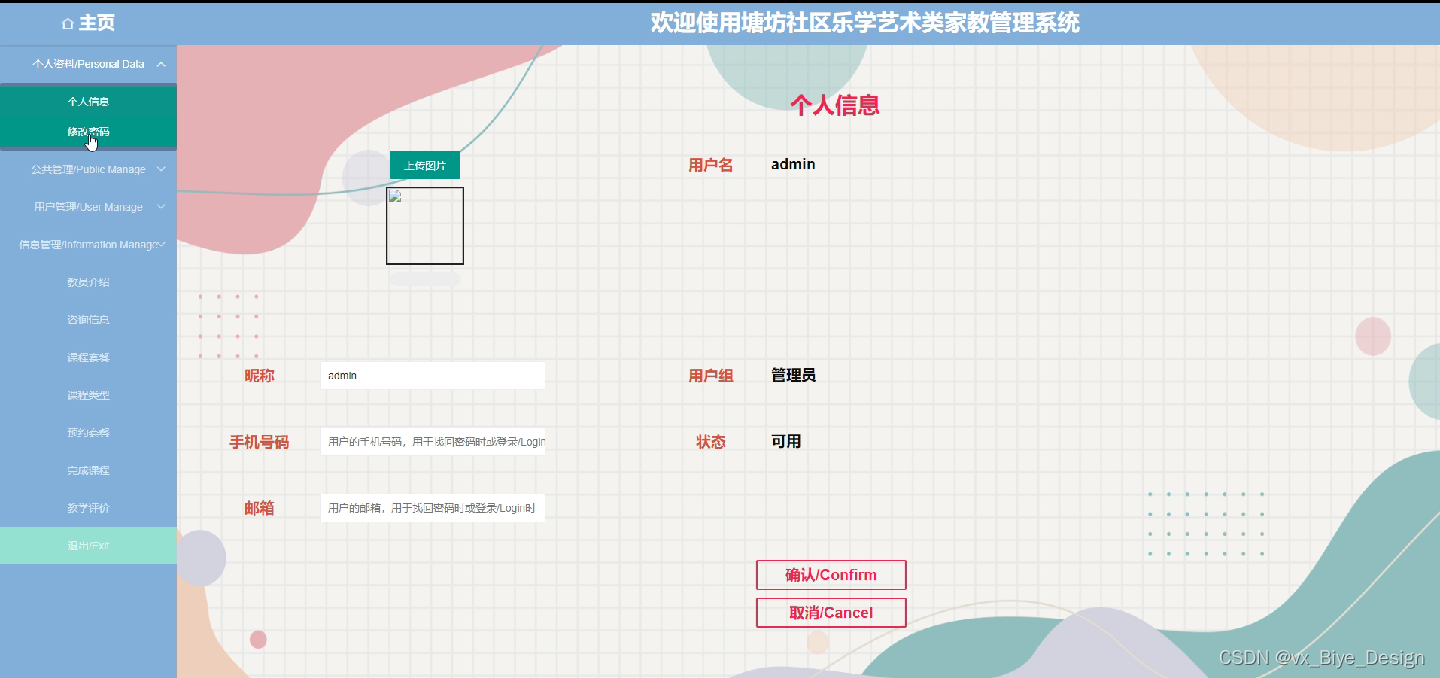Click the 邮箱 label
Screen dimensions: 1440x678
click(x=259, y=508)
